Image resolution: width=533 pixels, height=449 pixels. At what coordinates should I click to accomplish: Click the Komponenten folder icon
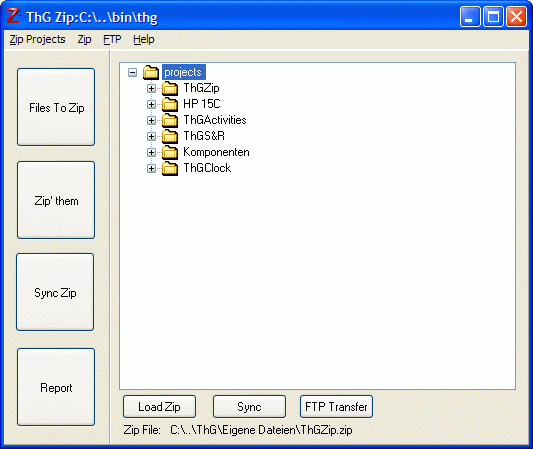point(170,152)
